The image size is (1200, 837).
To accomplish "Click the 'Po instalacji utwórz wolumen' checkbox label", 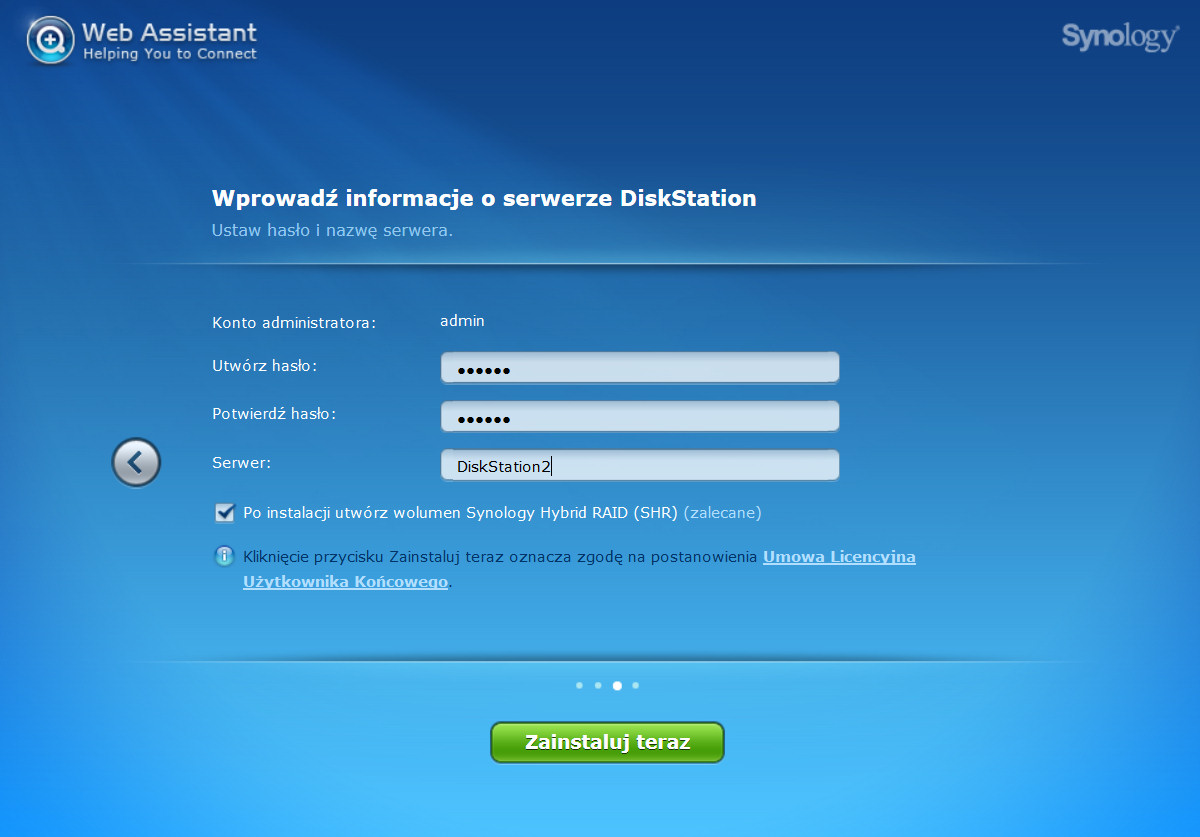I will point(460,513).
